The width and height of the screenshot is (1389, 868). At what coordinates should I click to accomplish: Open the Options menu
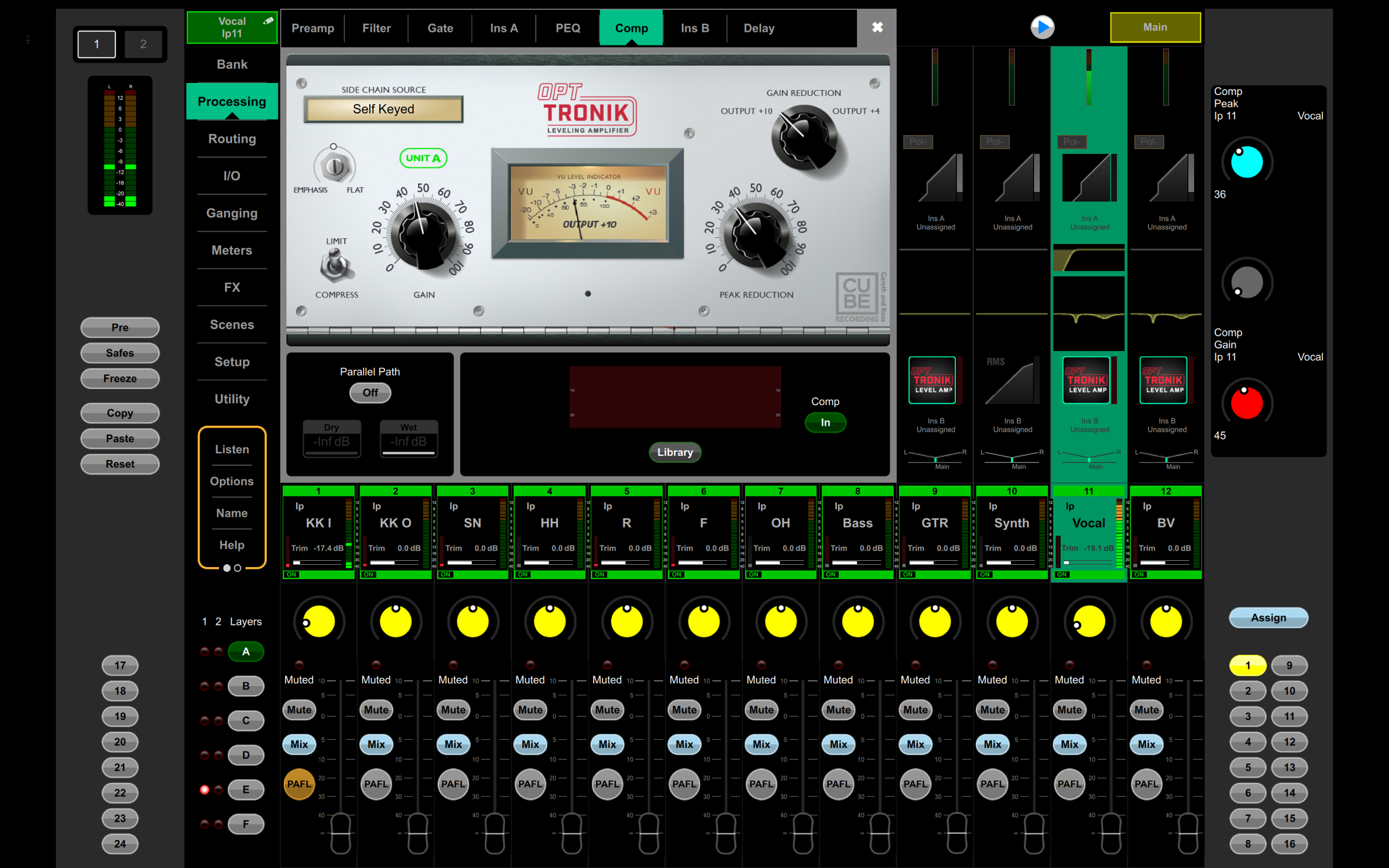click(x=232, y=481)
